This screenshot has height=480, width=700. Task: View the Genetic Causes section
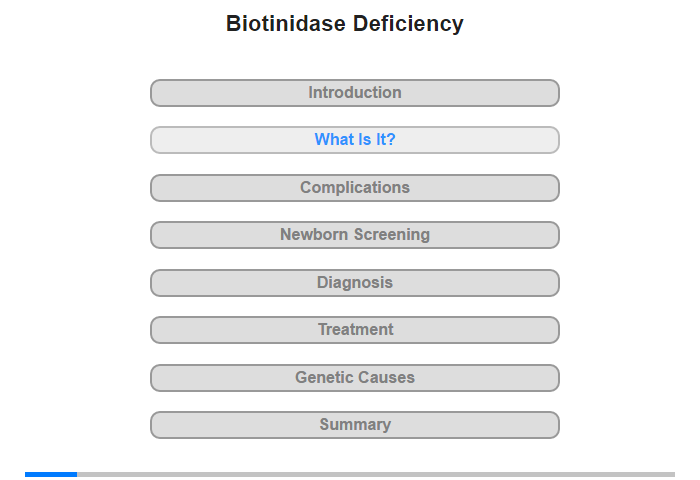(354, 378)
